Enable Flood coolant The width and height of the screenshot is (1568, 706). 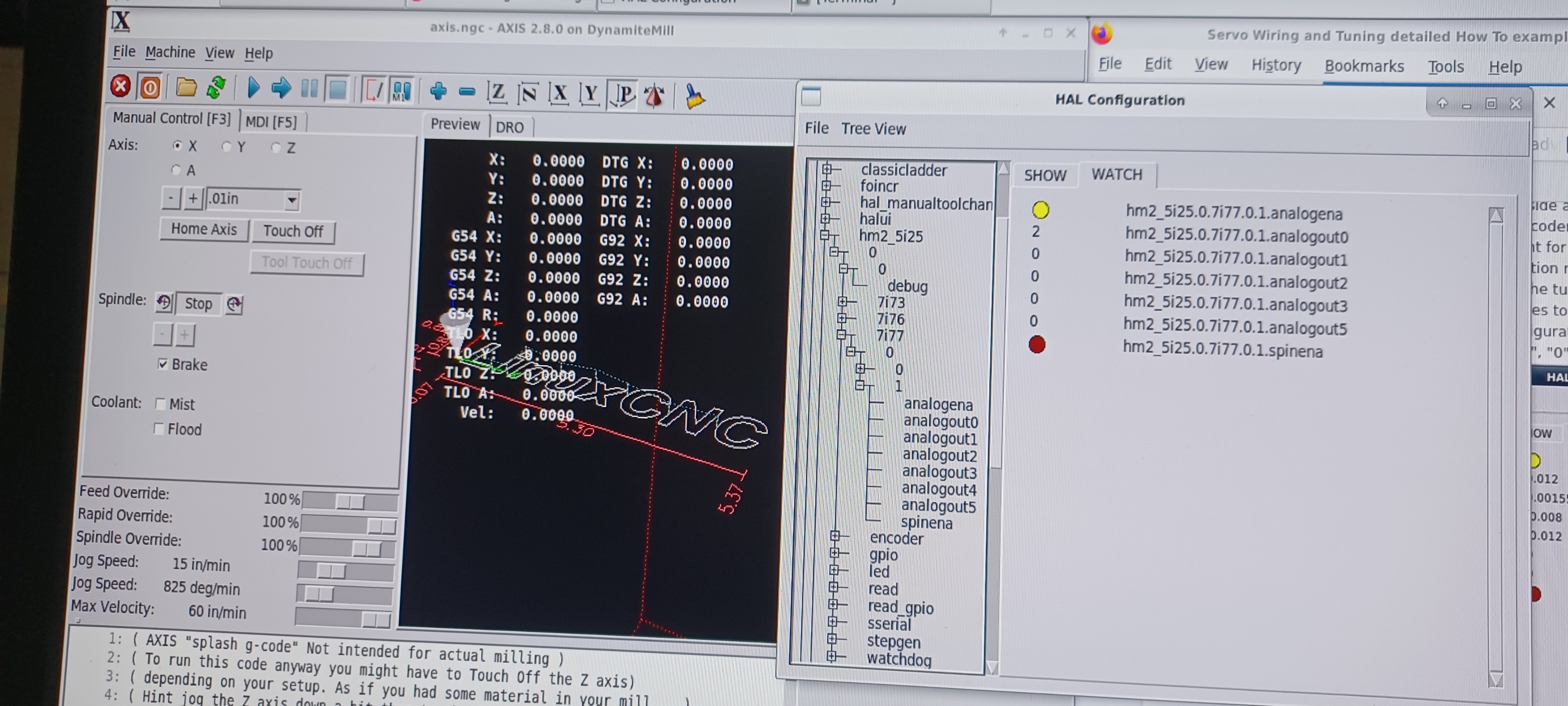(x=159, y=428)
